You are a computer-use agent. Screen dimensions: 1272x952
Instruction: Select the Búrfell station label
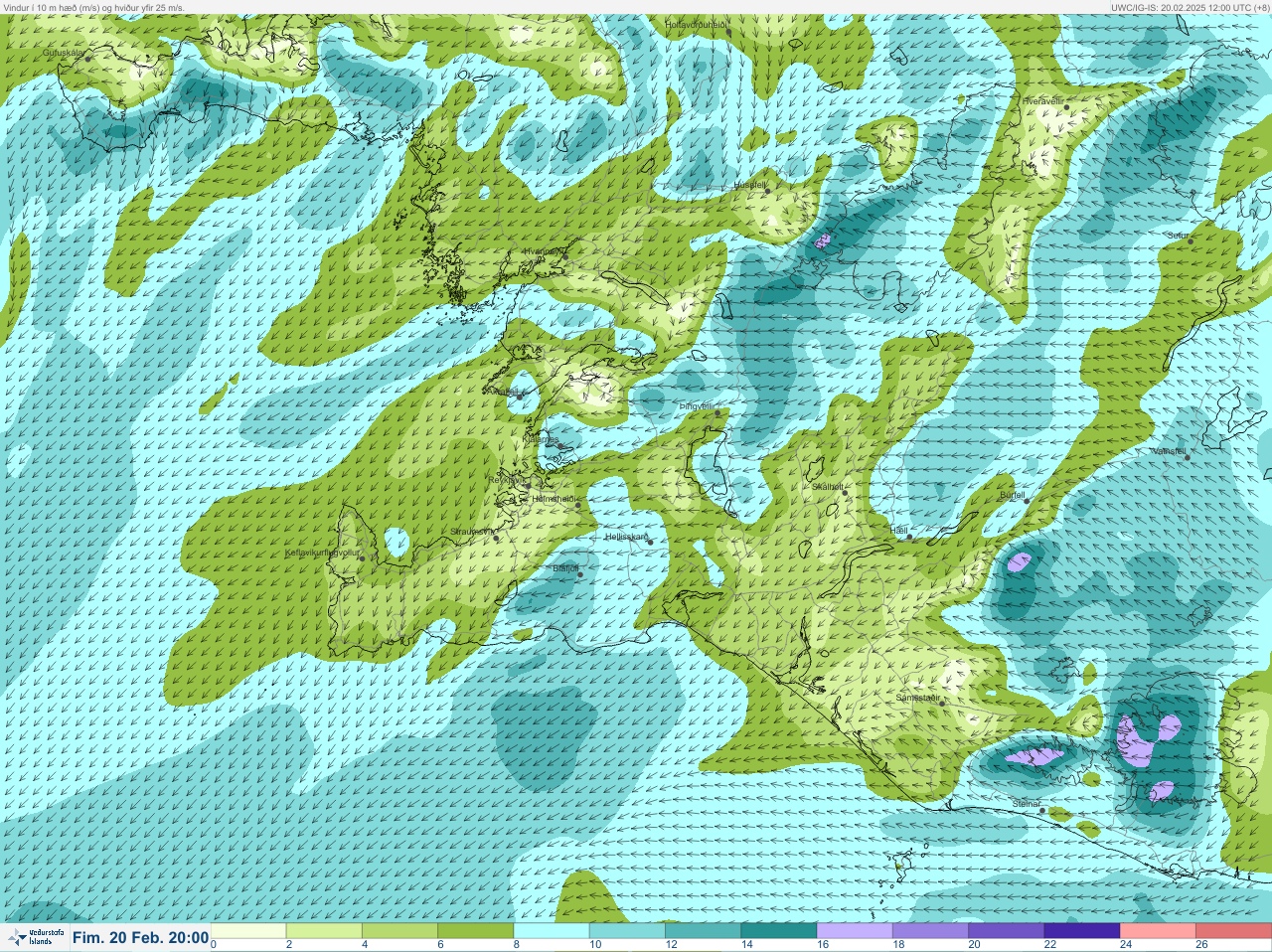pos(1012,494)
